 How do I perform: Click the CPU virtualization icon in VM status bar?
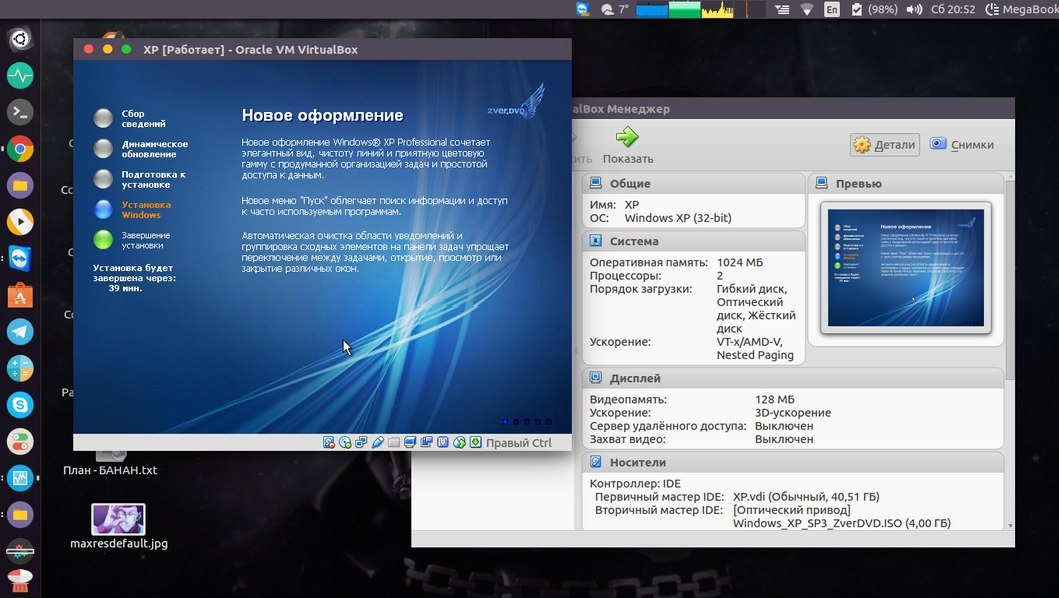point(443,443)
